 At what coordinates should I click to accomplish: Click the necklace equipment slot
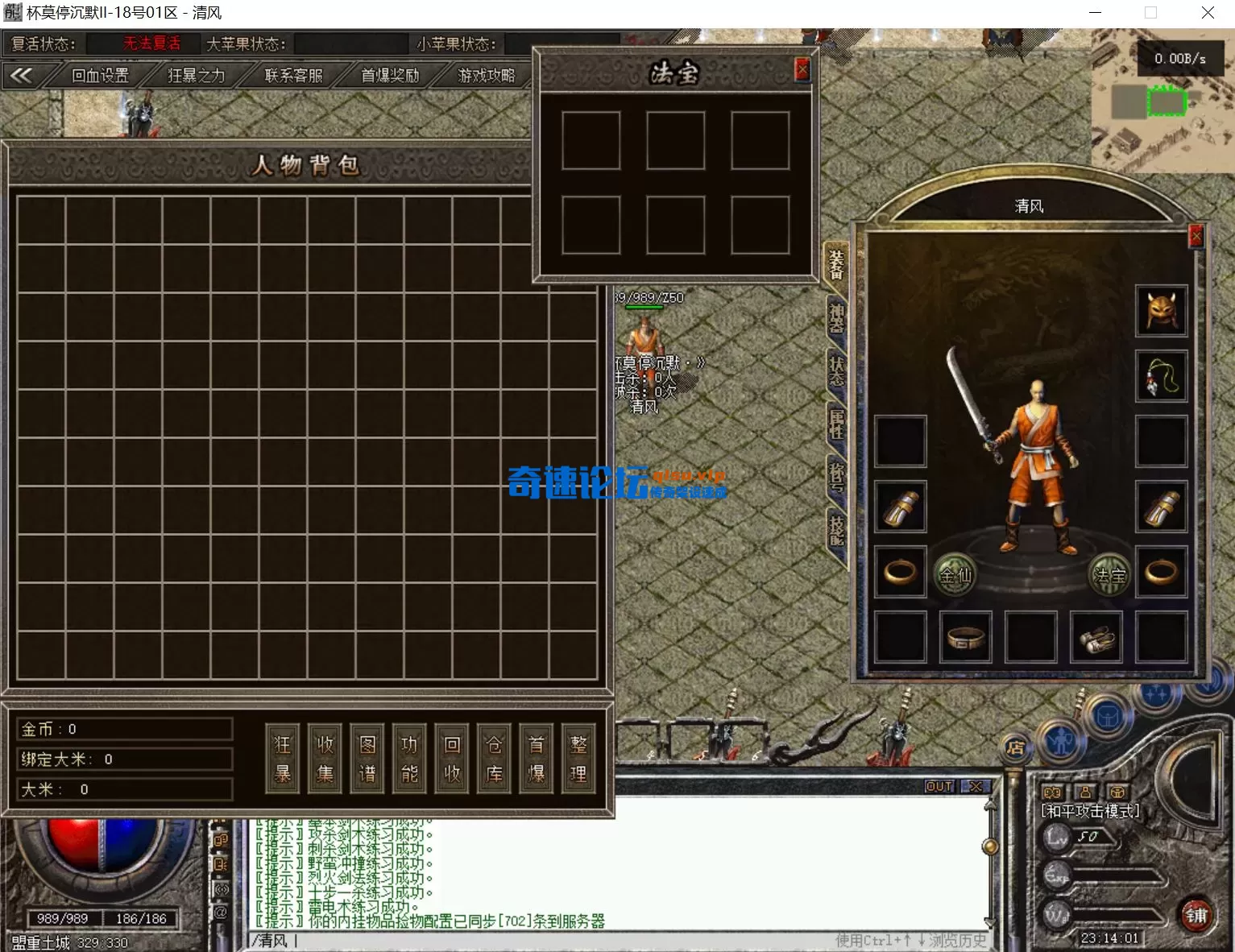[x=1161, y=376]
